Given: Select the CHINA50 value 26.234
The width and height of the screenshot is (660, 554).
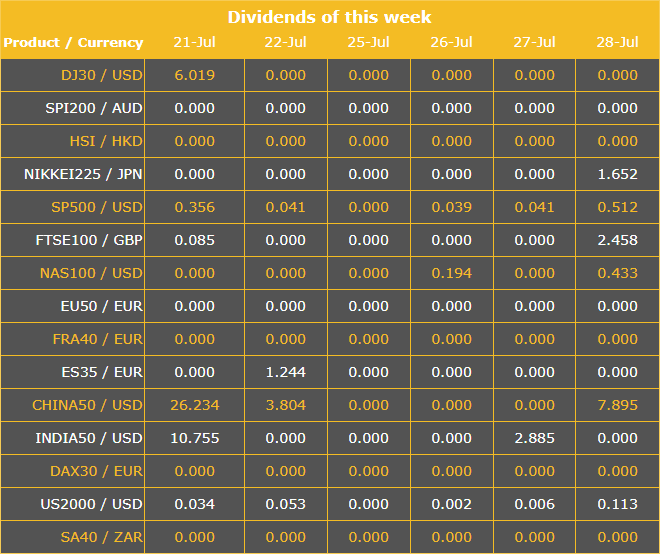Looking at the screenshot, I should [194, 405].
